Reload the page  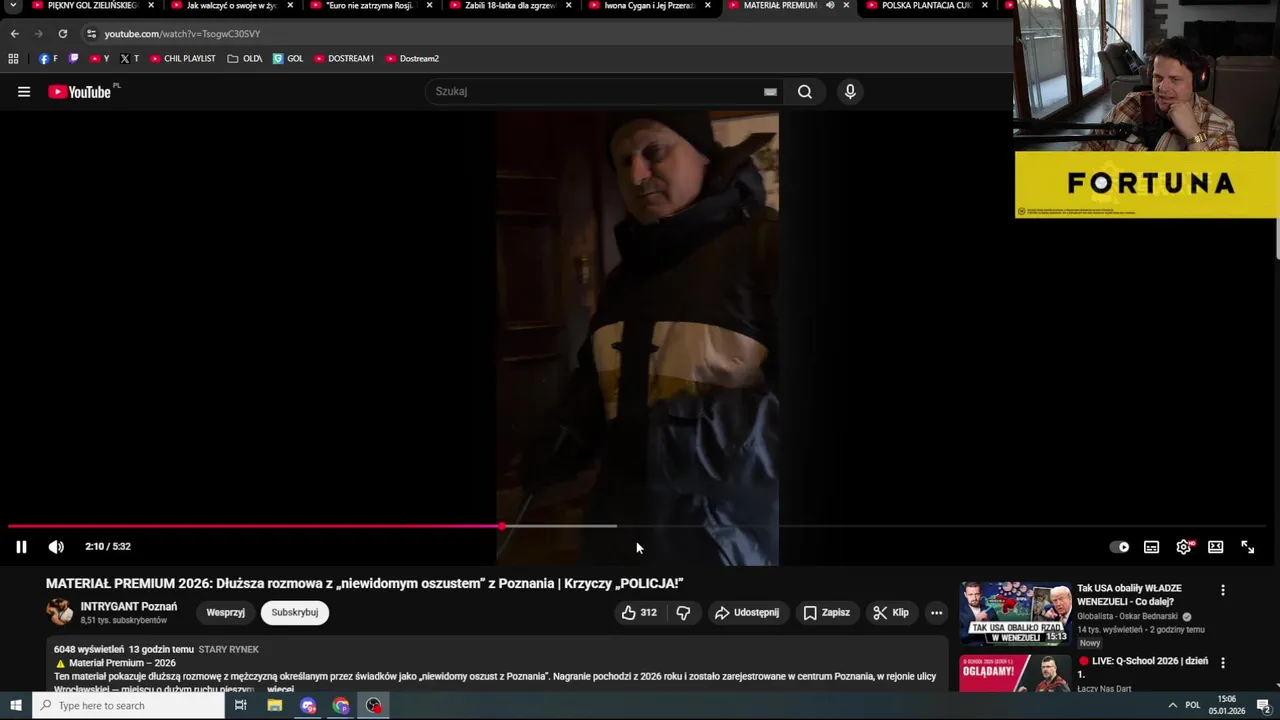pyautogui.click(x=62, y=34)
